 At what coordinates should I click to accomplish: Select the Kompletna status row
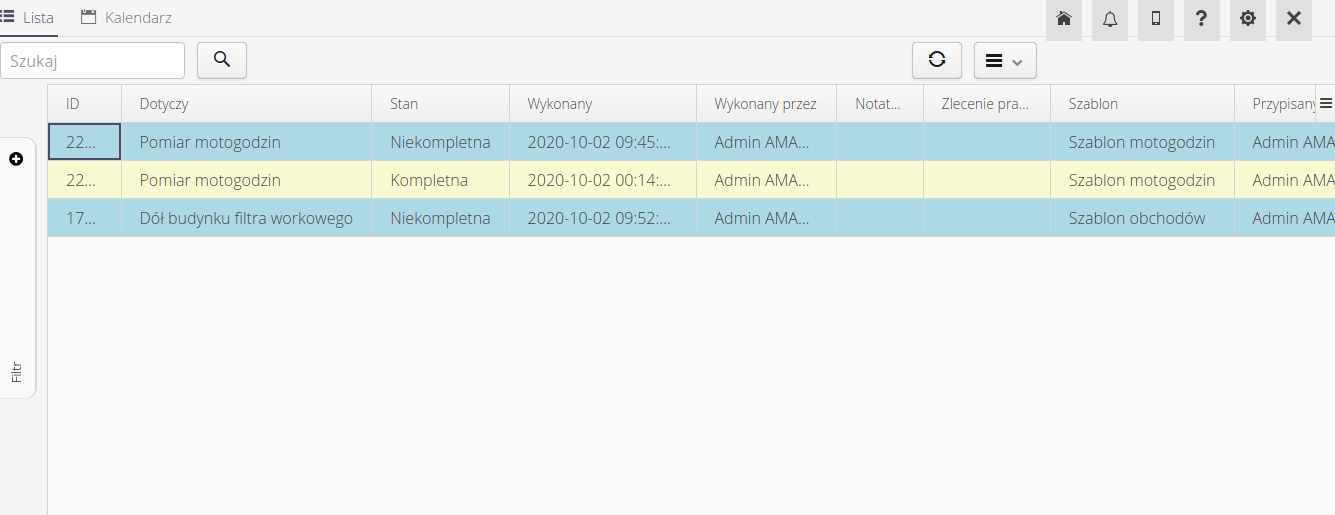pyautogui.click(x=428, y=180)
